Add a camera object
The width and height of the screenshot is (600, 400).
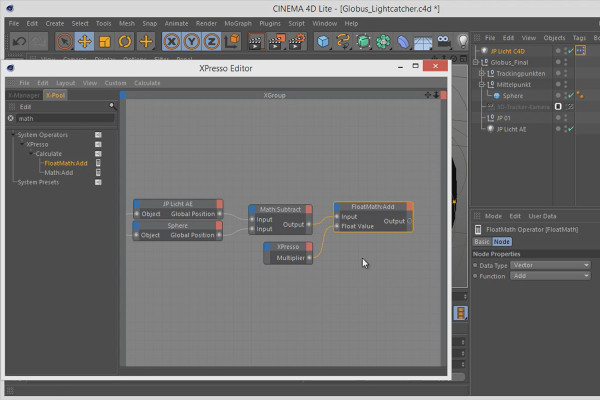(443, 41)
